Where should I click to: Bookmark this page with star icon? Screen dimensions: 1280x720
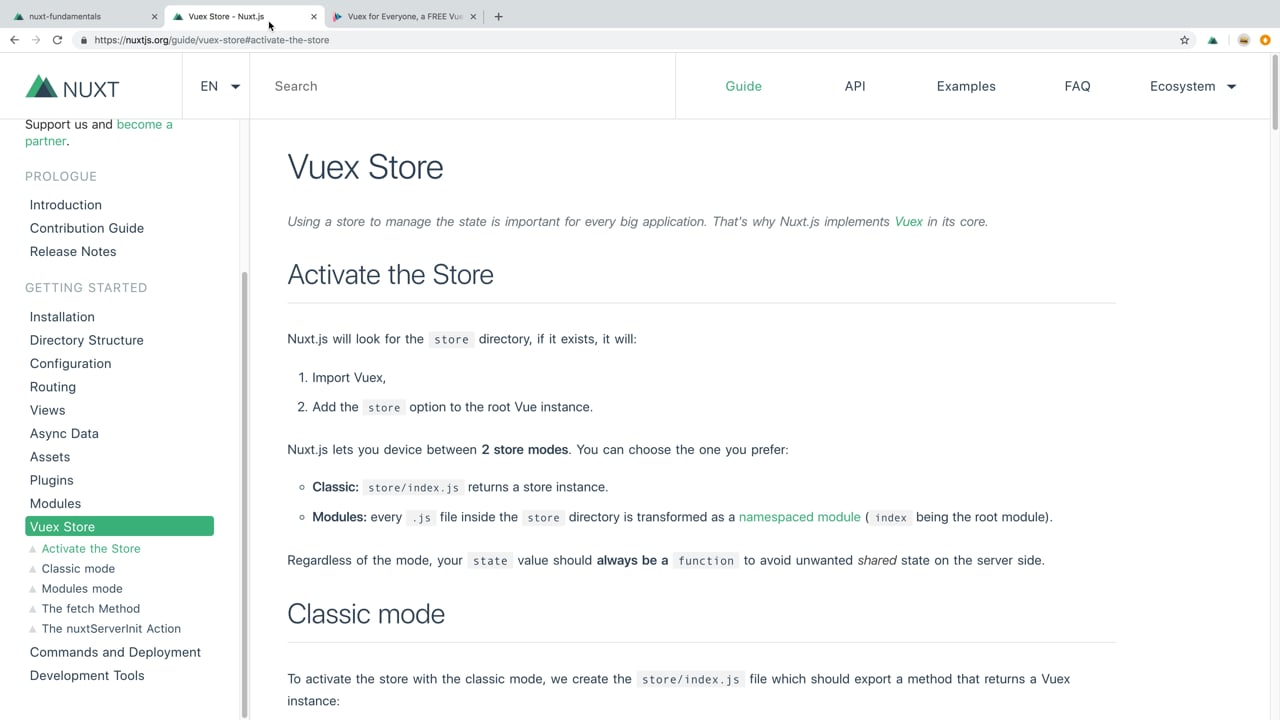[x=1185, y=40]
